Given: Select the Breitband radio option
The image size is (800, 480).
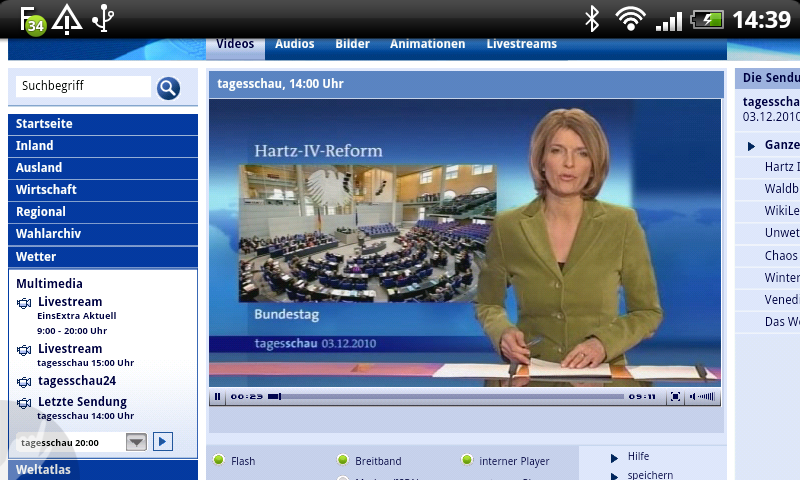Looking at the screenshot, I should (342, 460).
